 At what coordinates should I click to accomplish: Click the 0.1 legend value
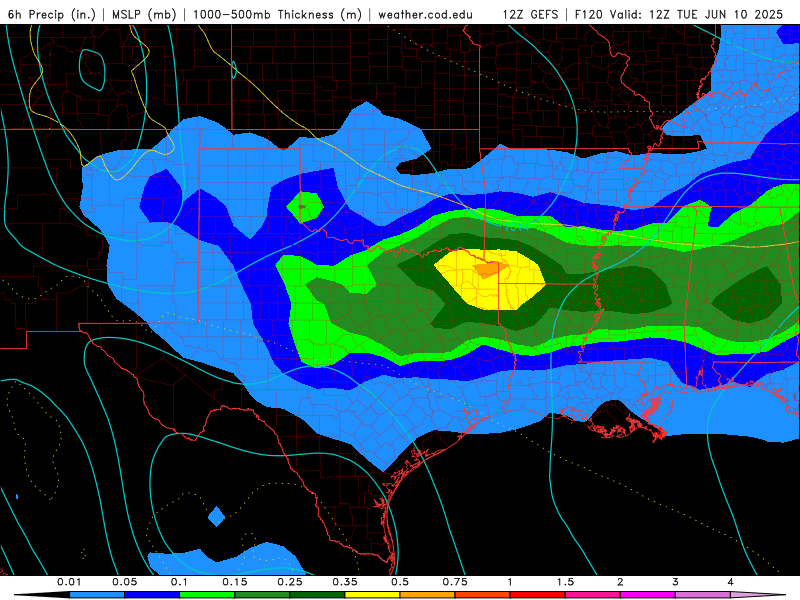[180, 582]
